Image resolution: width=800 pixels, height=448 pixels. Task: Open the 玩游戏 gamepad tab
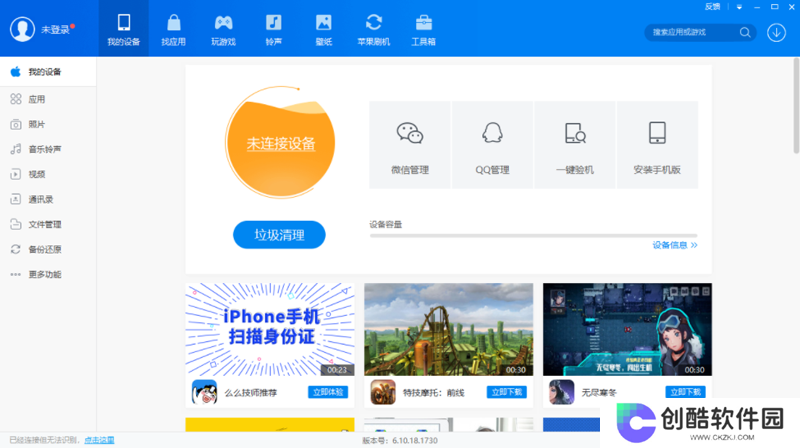click(x=223, y=29)
